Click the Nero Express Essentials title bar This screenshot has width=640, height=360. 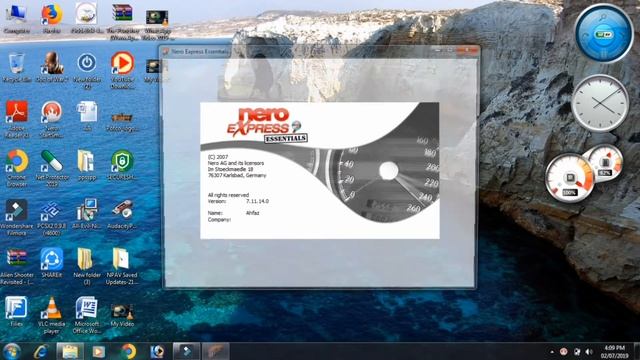pyautogui.click(x=320, y=51)
